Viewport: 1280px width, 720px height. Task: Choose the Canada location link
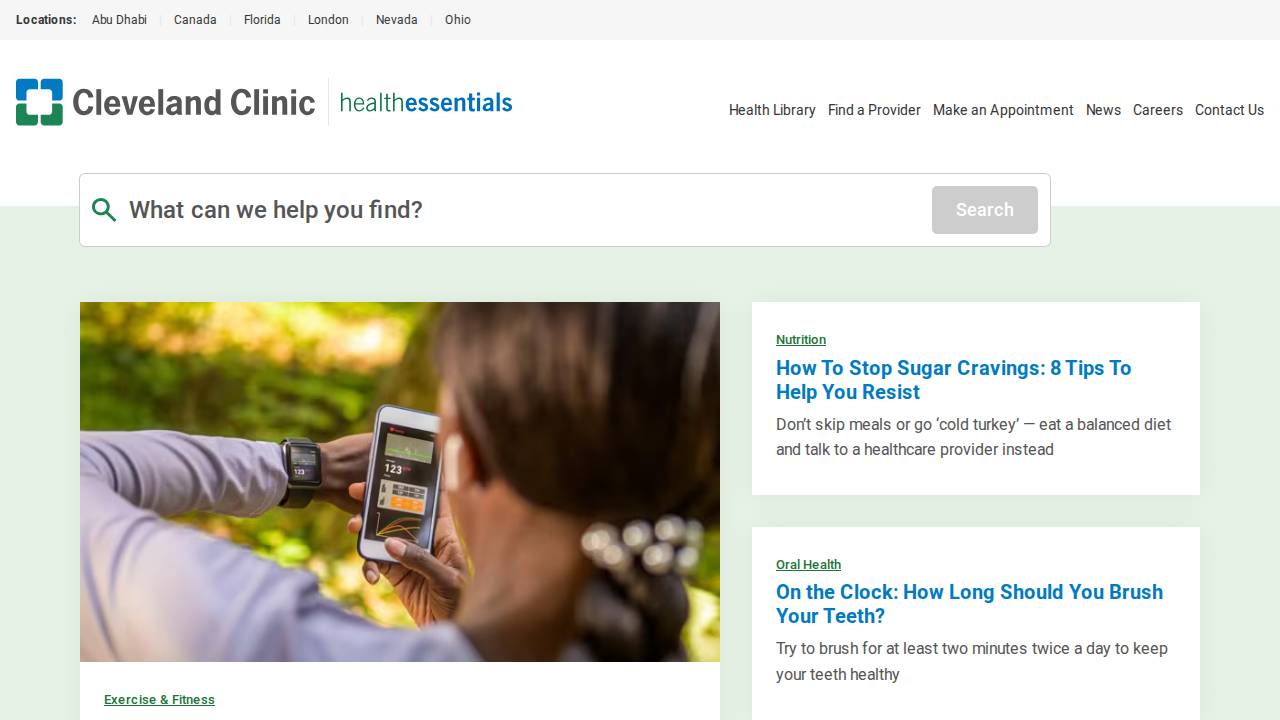pyautogui.click(x=195, y=20)
